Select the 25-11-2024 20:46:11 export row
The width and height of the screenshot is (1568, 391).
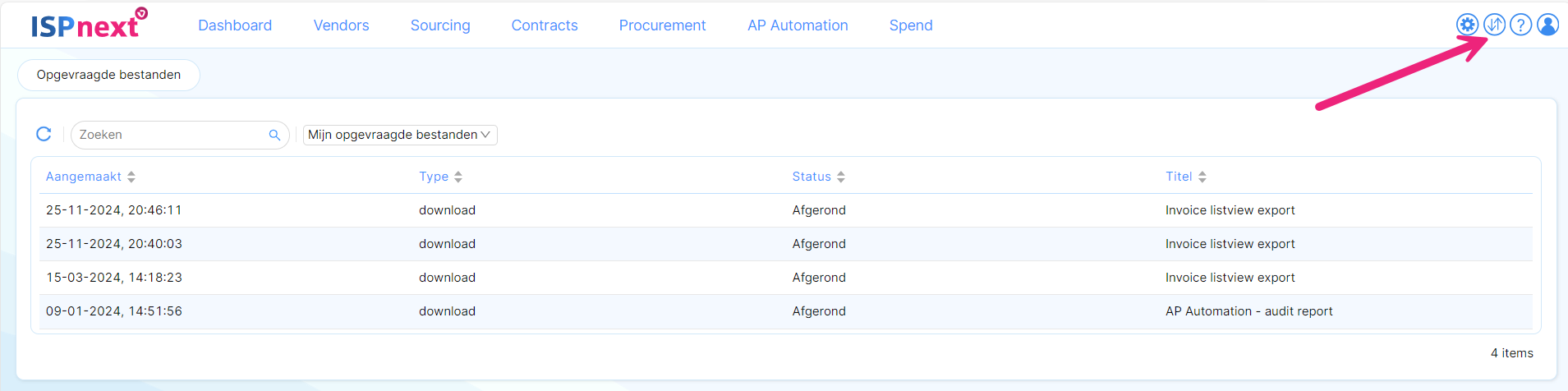point(786,210)
